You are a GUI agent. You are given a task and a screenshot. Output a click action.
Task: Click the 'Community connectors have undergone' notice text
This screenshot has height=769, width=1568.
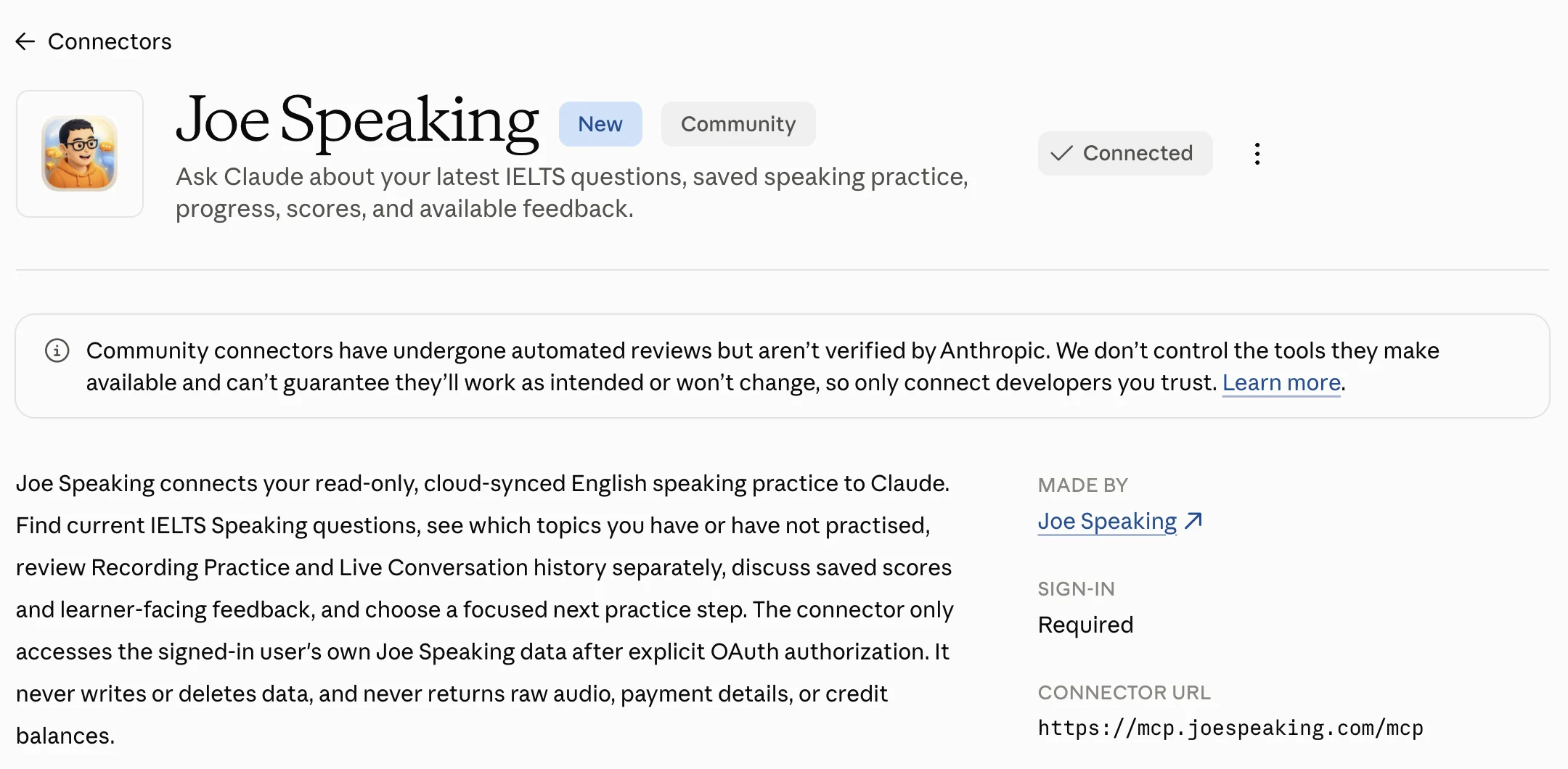click(762, 366)
